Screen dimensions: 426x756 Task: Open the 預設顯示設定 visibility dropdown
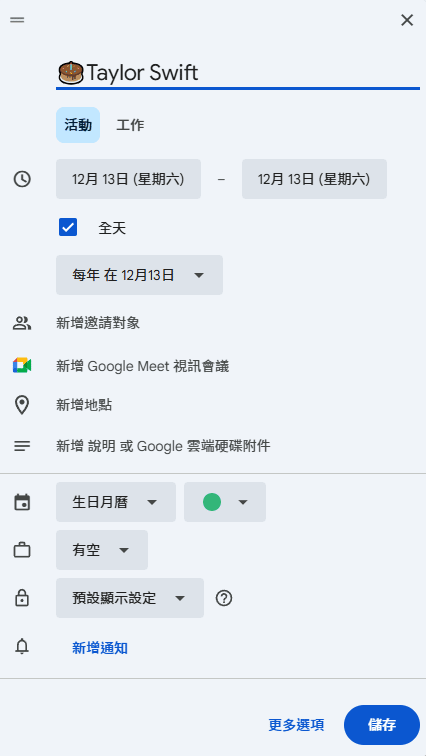pos(130,598)
